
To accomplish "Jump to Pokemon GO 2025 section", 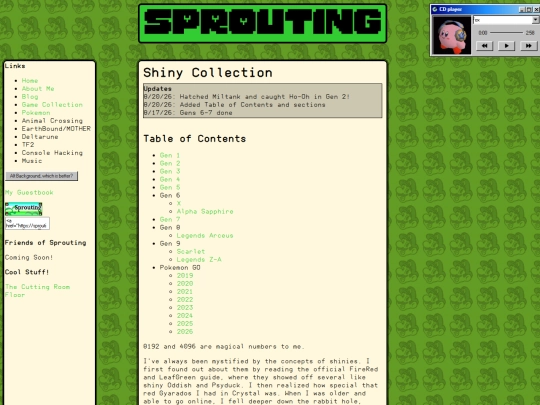I will click(x=185, y=324).
